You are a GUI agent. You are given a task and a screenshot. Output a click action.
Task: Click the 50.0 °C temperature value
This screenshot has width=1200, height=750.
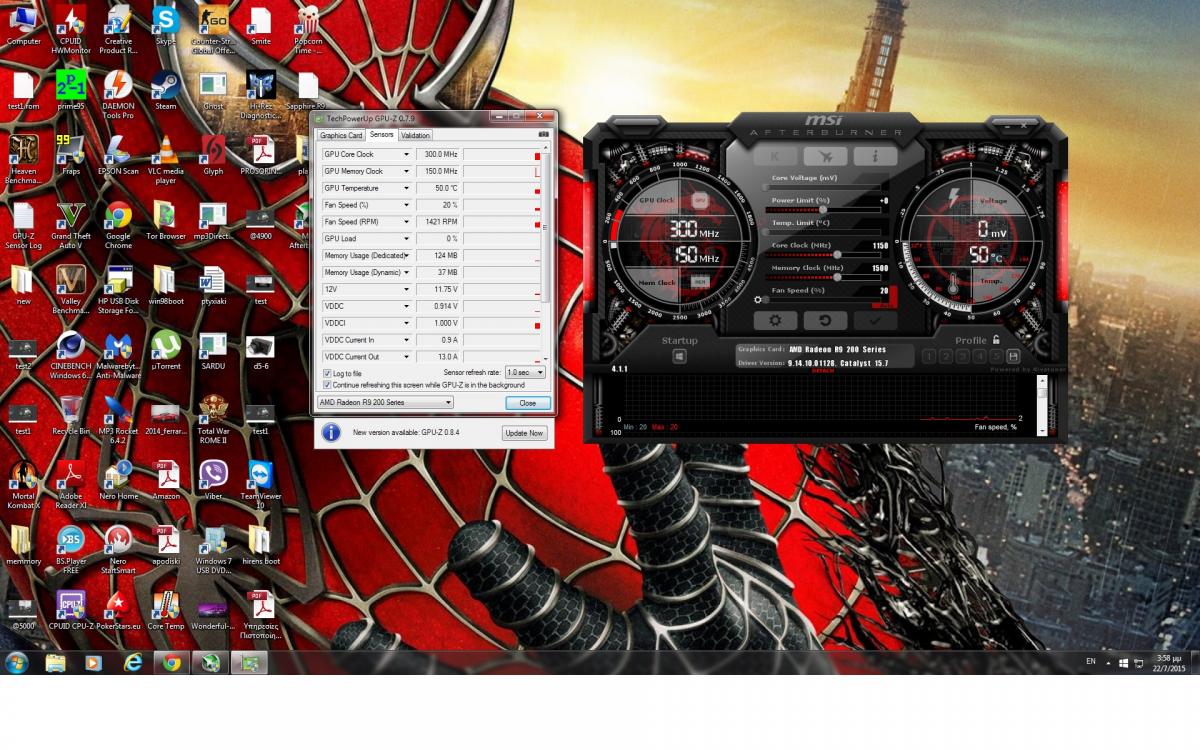[x=438, y=188]
